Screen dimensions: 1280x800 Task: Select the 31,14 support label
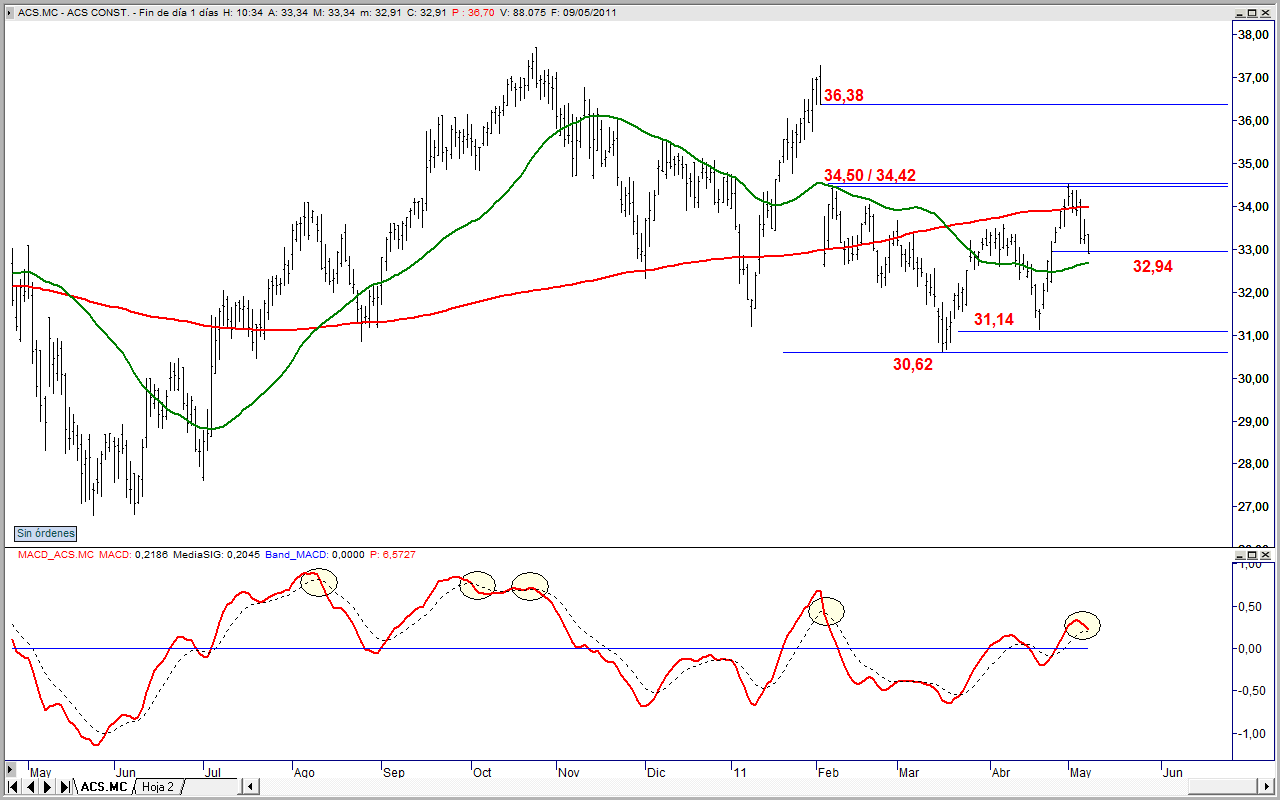[994, 320]
